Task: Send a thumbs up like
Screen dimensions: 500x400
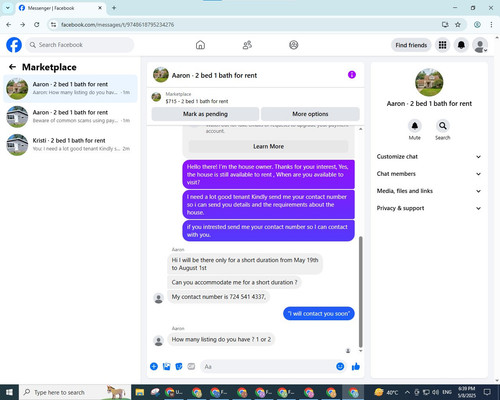Action: point(356,367)
